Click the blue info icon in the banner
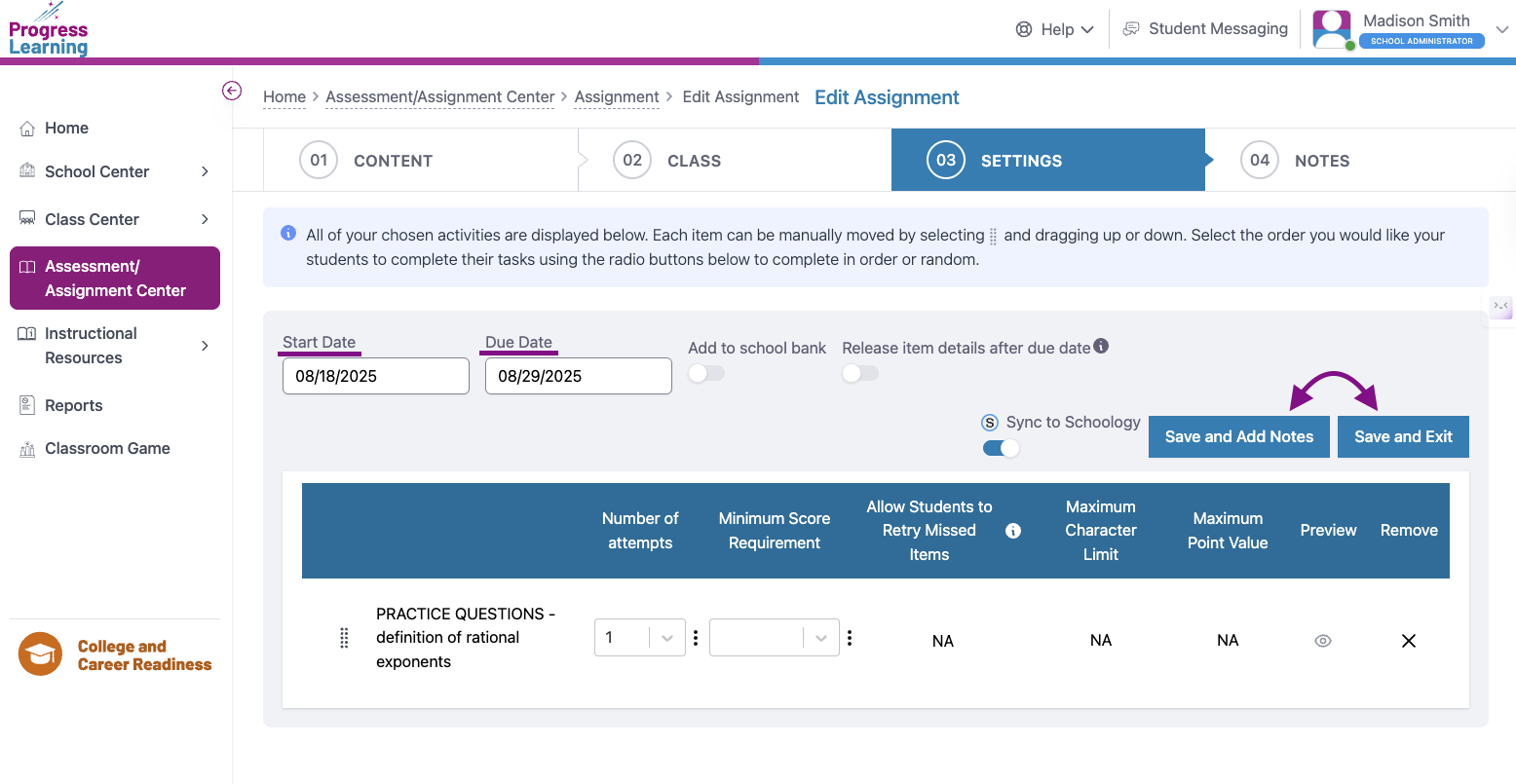This screenshot has width=1516, height=784. tap(288, 233)
